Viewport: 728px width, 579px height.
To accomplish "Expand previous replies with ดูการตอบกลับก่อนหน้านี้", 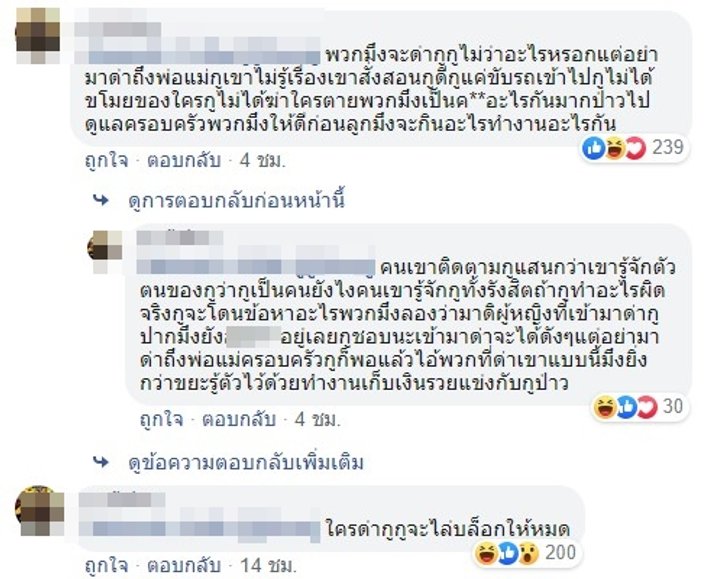I will (237, 201).
